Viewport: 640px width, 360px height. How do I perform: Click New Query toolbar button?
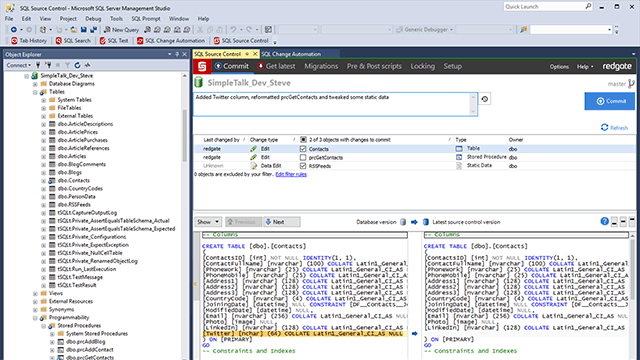click(x=121, y=30)
